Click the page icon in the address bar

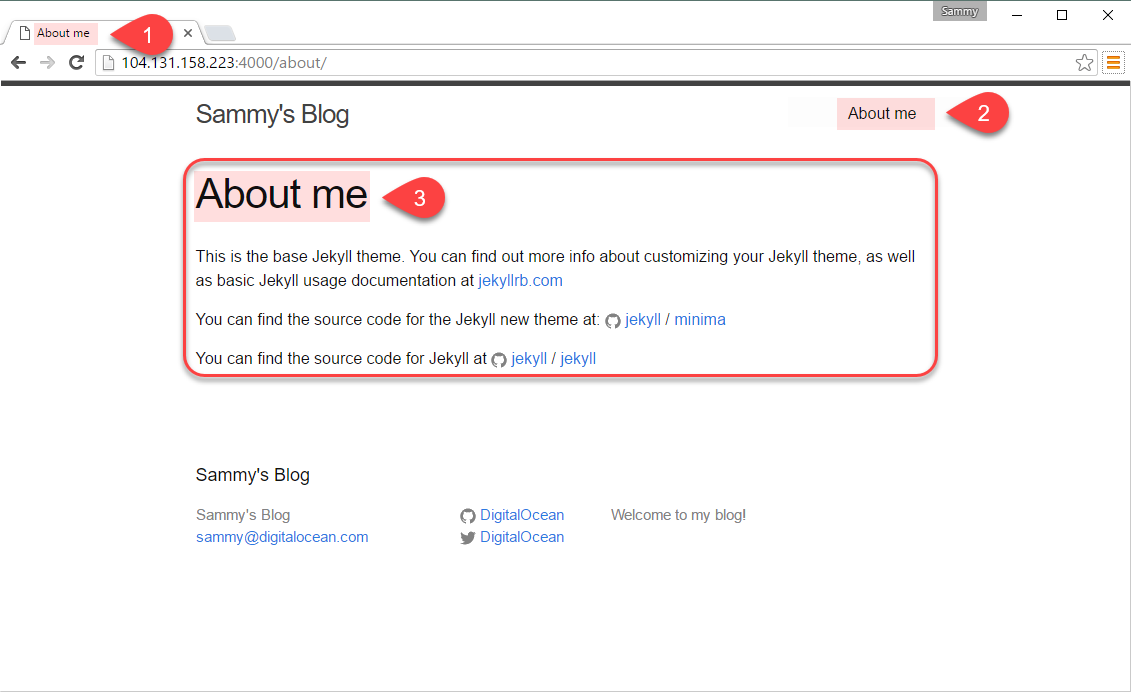108,63
